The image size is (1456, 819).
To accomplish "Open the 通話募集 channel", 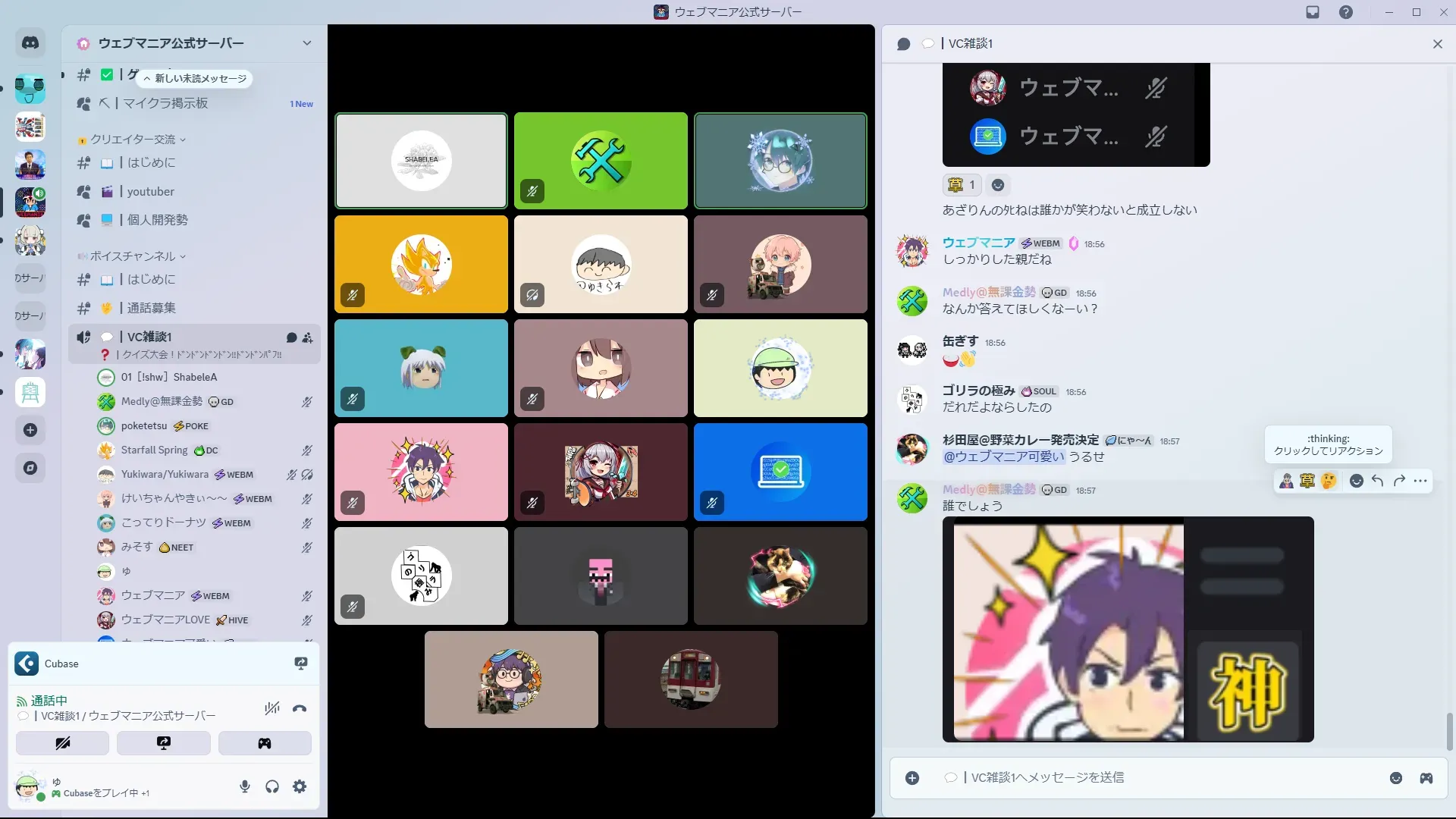I will pos(151,308).
